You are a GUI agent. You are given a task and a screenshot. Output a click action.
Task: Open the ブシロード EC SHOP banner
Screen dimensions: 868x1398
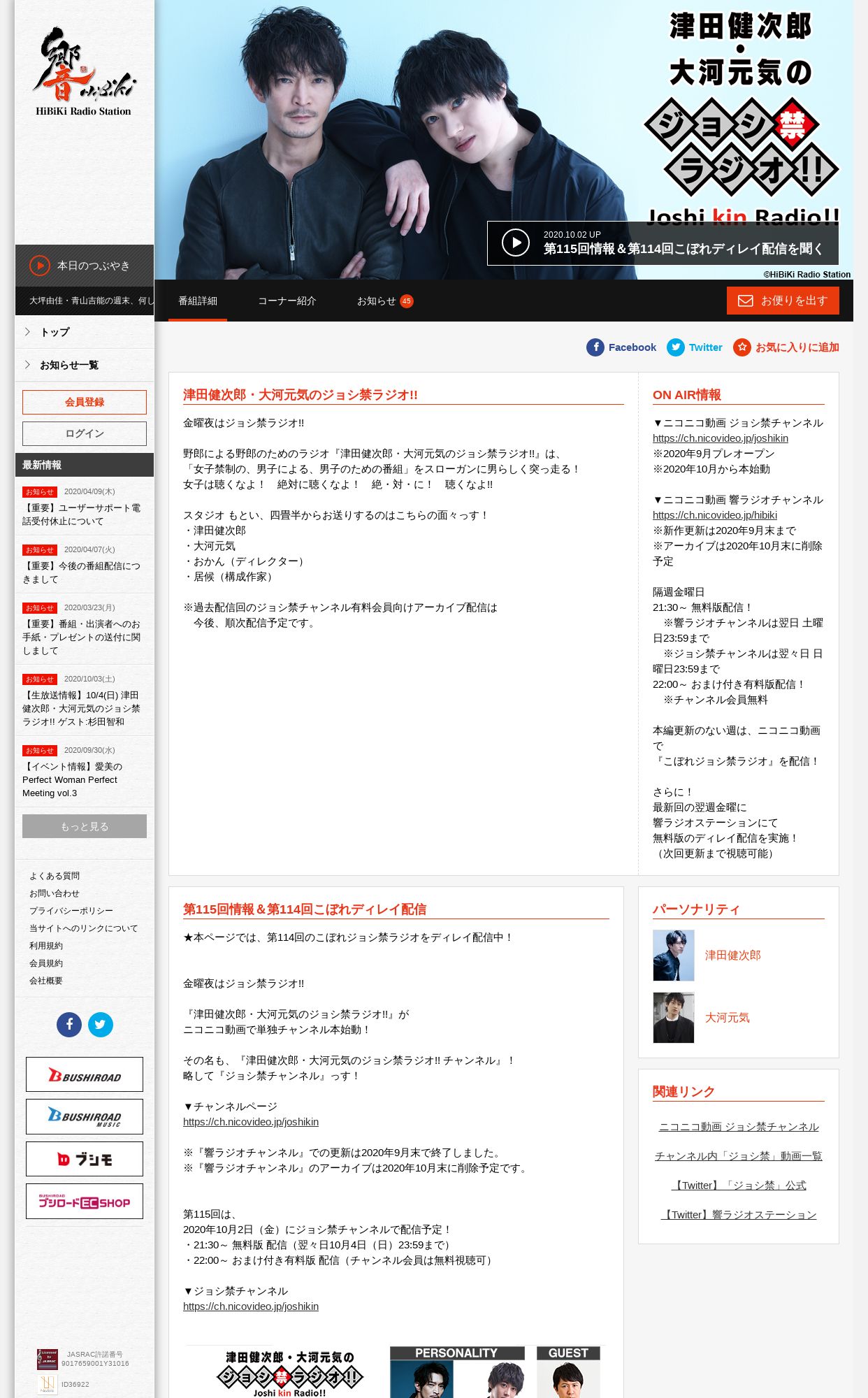click(85, 1201)
